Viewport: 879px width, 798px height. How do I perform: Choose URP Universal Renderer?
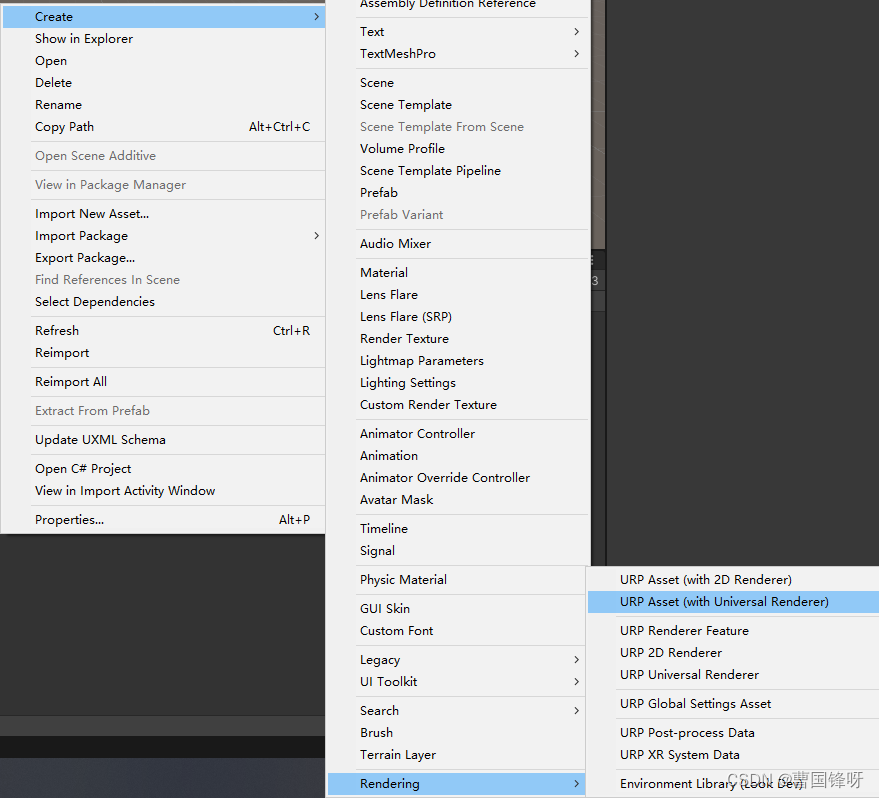click(733, 675)
